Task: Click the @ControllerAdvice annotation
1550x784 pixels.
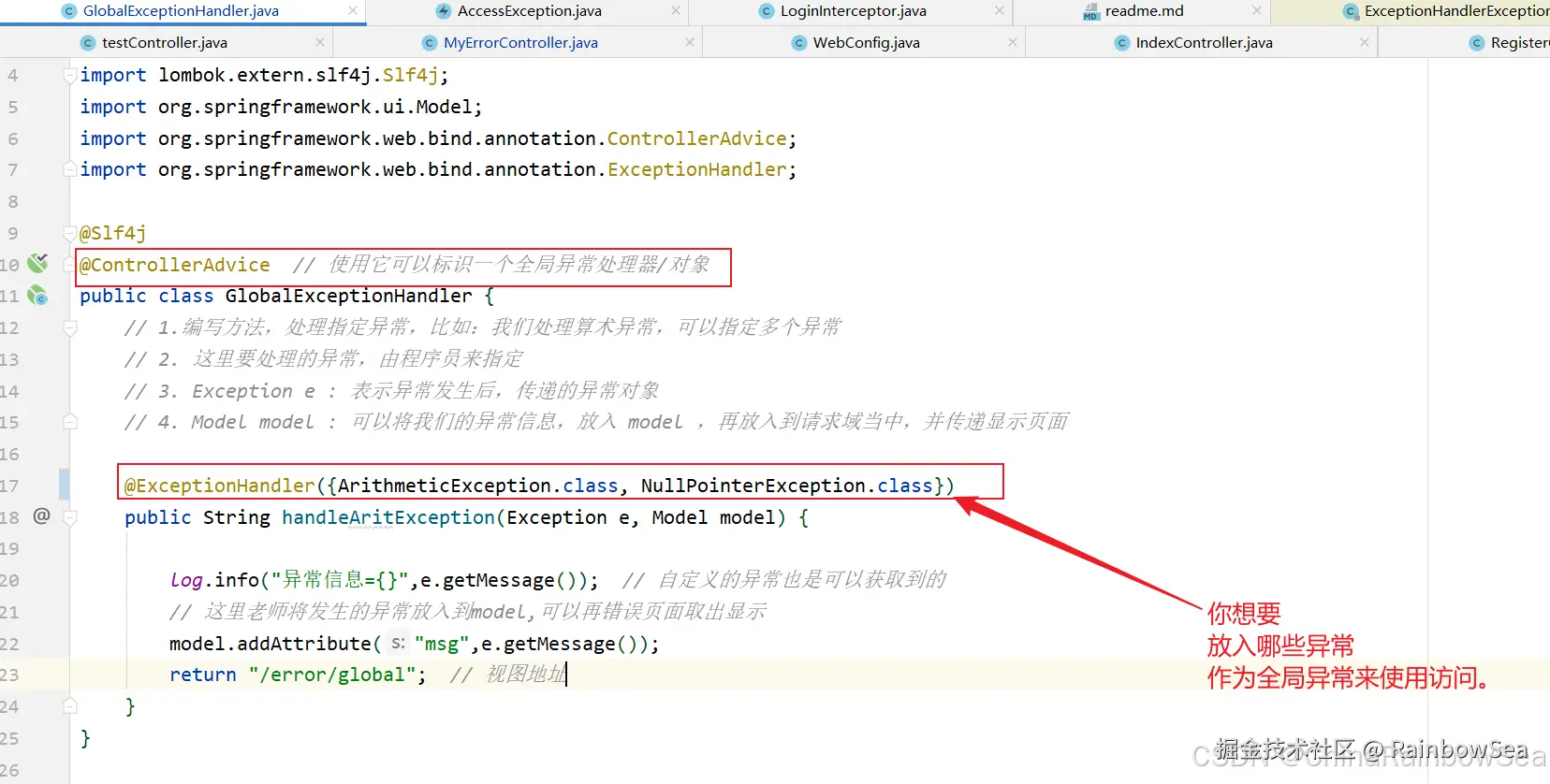Action: point(175,265)
